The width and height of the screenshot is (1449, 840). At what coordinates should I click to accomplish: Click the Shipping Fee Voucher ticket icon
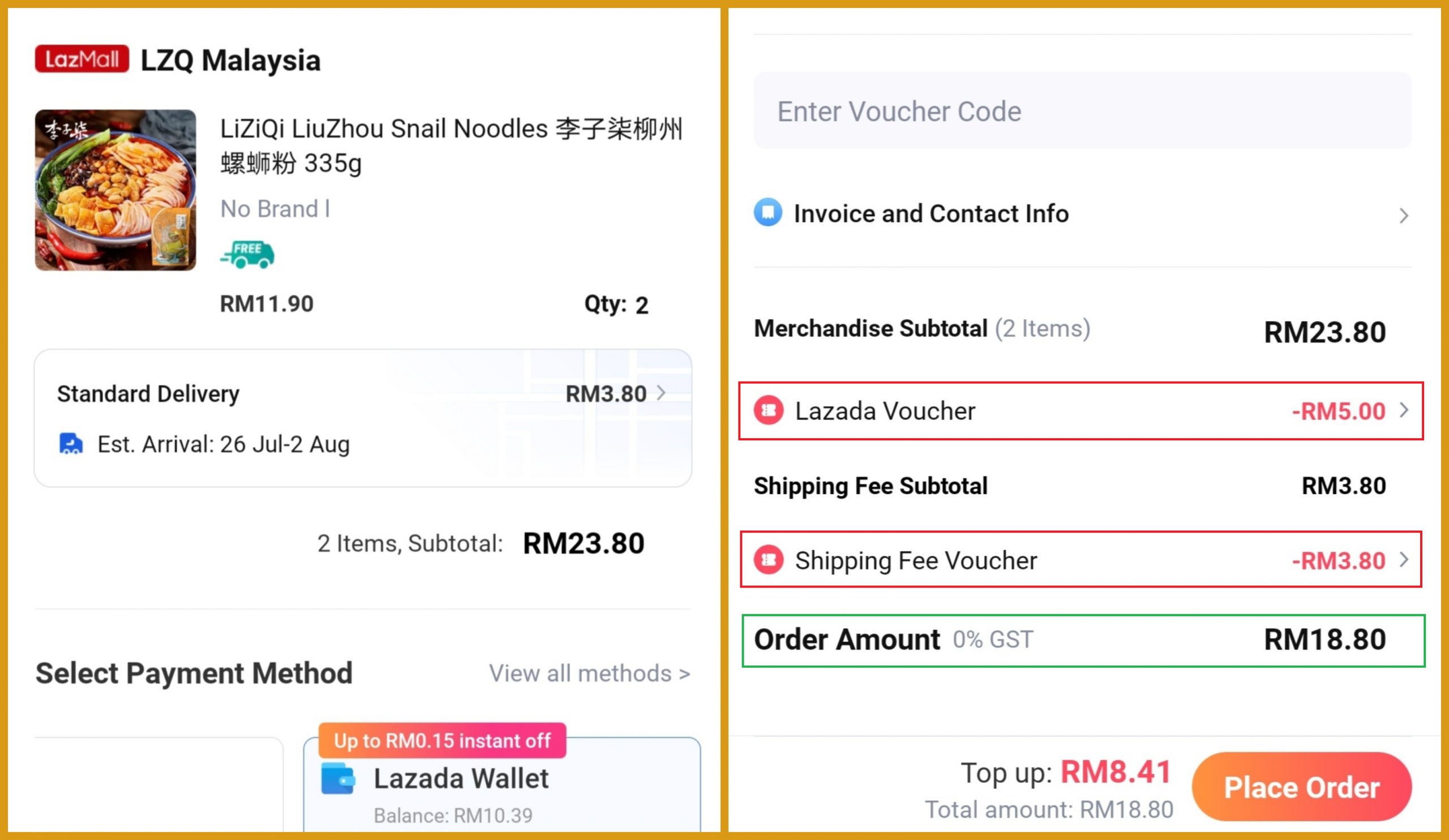click(769, 560)
